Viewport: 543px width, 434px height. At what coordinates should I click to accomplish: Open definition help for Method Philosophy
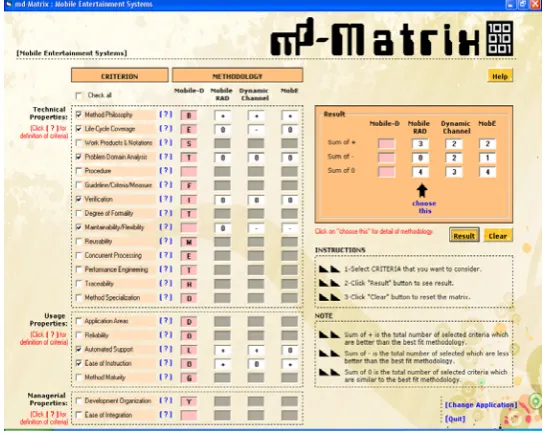point(166,114)
